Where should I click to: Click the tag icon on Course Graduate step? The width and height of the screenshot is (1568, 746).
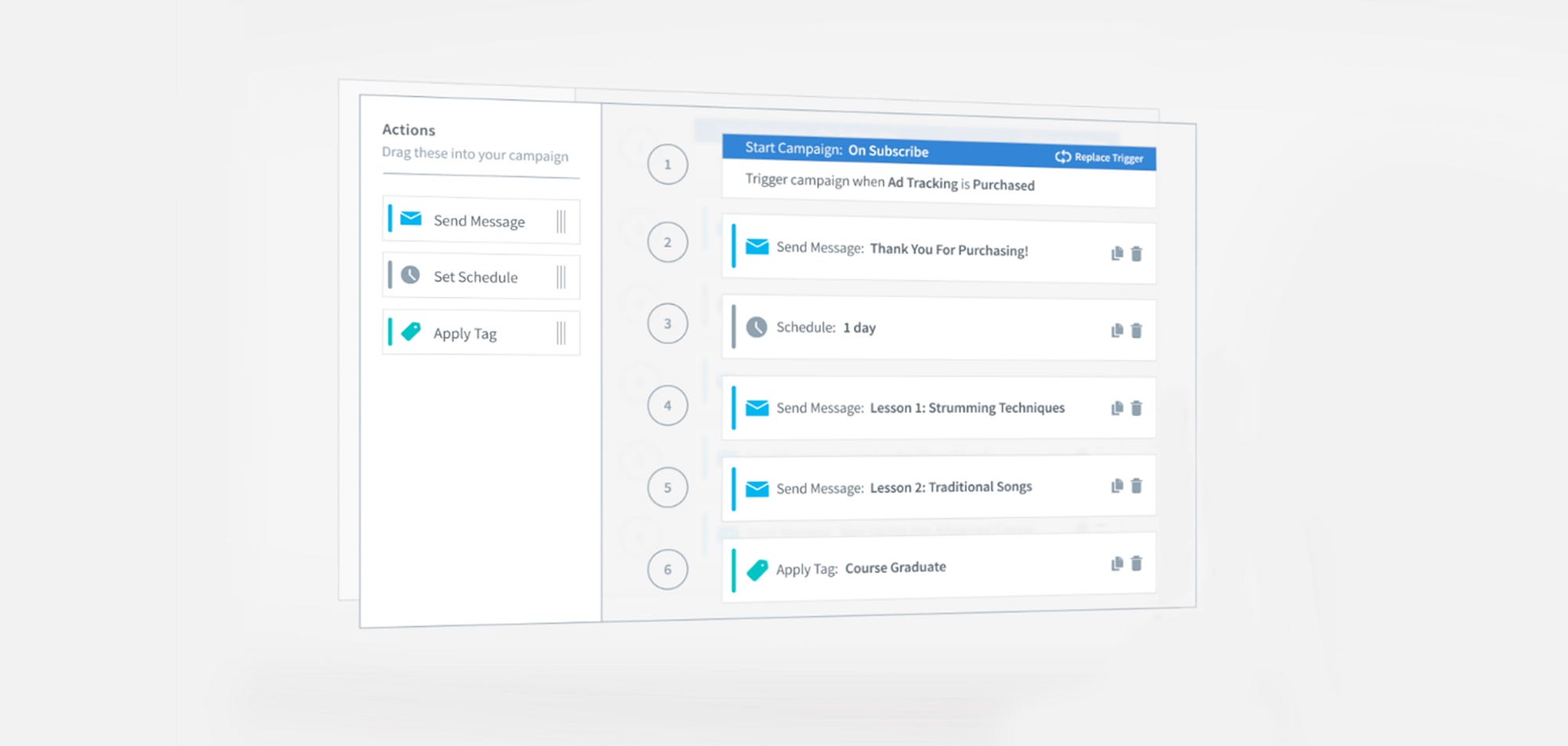(x=757, y=570)
